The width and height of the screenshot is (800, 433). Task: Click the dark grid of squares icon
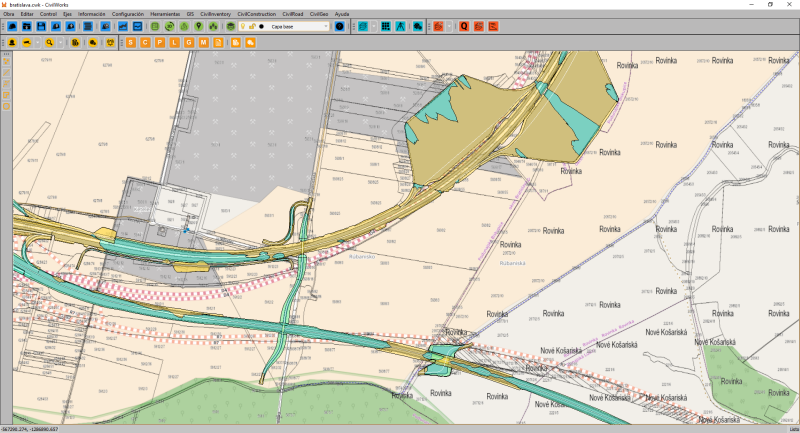pos(386,26)
